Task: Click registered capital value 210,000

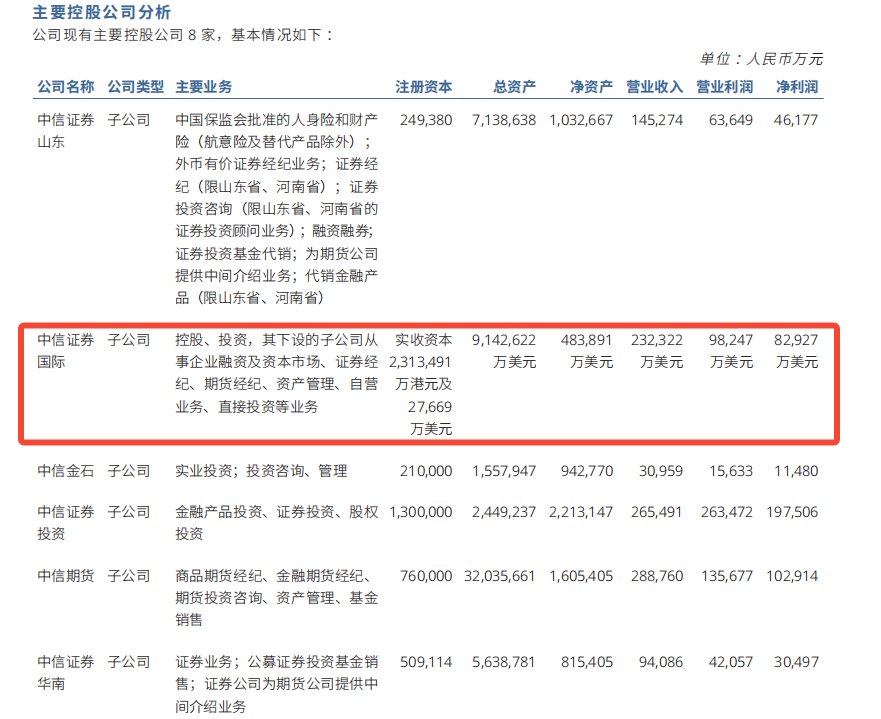Action: [x=426, y=471]
